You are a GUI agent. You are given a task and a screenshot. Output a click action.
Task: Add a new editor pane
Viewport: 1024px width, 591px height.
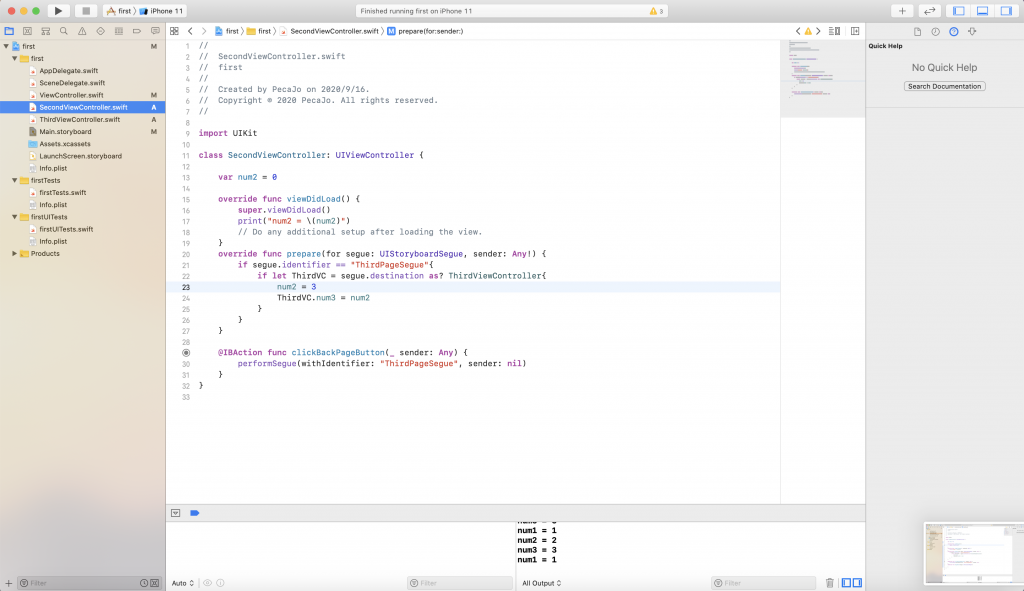pyautogui.click(x=855, y=31)
